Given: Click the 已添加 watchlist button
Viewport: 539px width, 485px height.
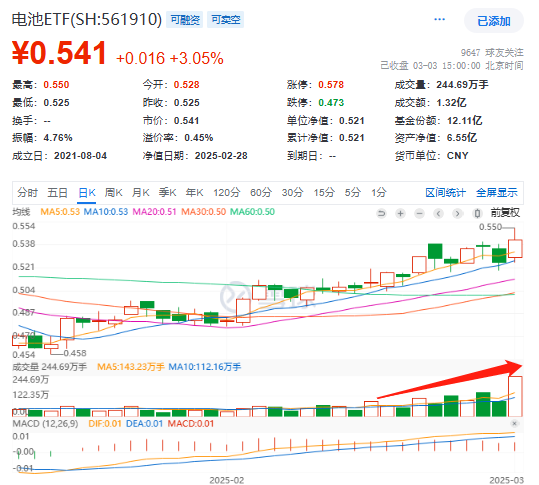Looking at the screenshot, I should click(494, 21).
